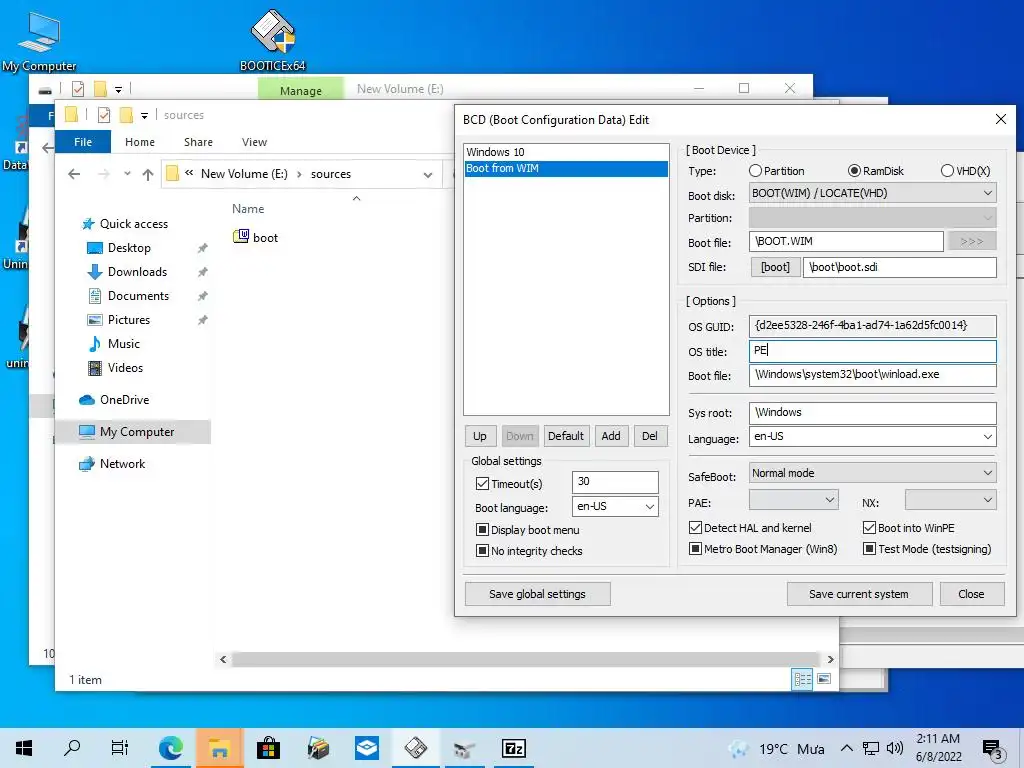The image size is (1024, 768).
Task: Expand the Explorer address bar history dropdown
Action: pos(428,174)
